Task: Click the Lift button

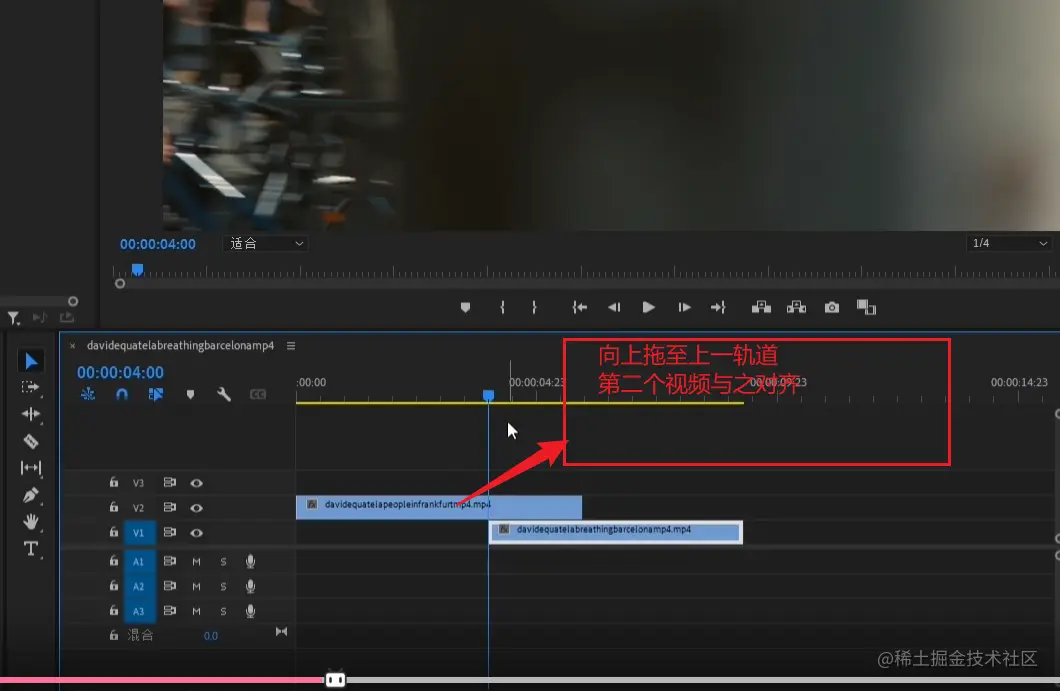Action: click(x=761, y=308)
